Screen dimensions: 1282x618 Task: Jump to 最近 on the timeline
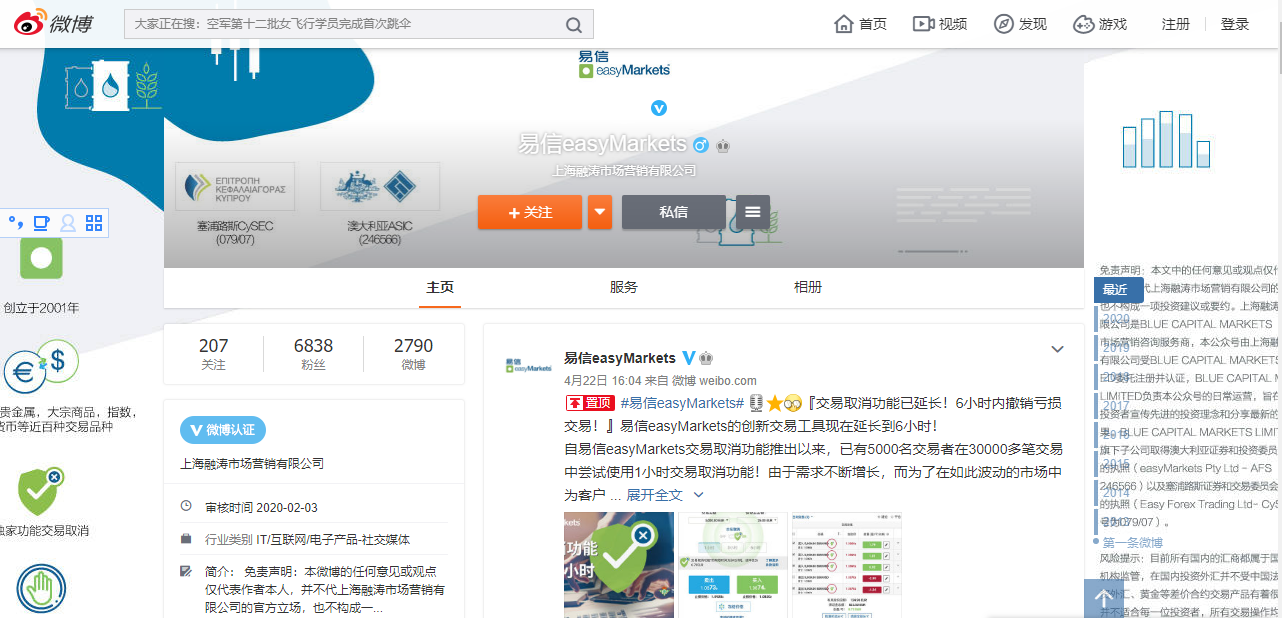tap(1118, 290)
